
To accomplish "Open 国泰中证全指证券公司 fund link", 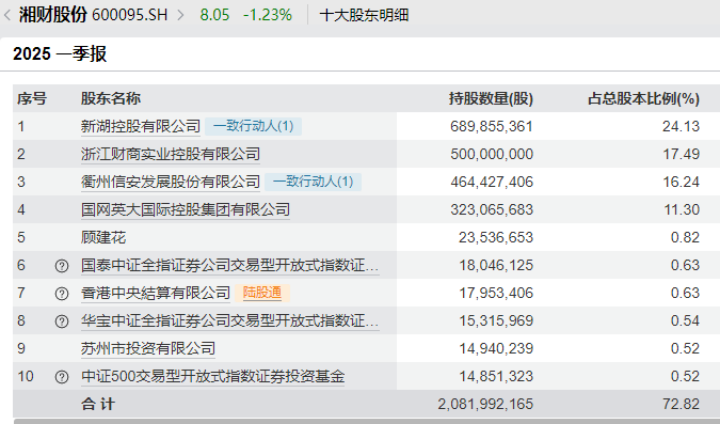I will pos(230,265).
